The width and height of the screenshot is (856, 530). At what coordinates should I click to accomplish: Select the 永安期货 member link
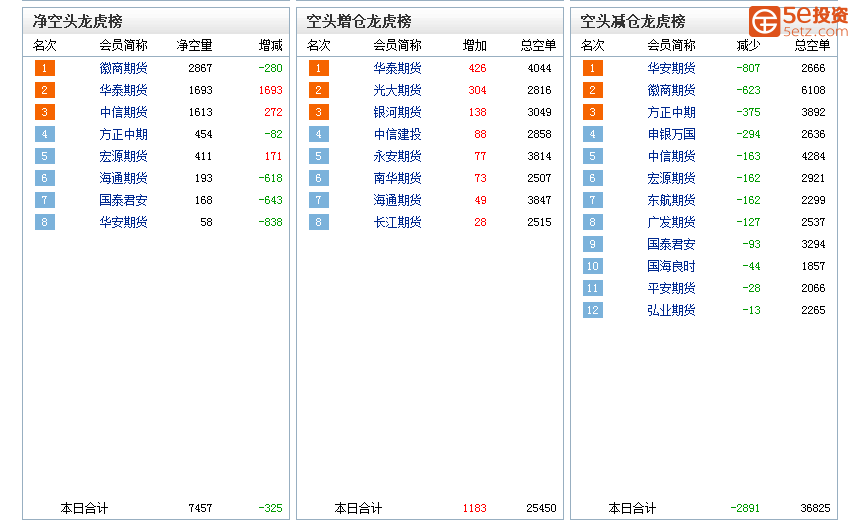click(x=397, y=156)
